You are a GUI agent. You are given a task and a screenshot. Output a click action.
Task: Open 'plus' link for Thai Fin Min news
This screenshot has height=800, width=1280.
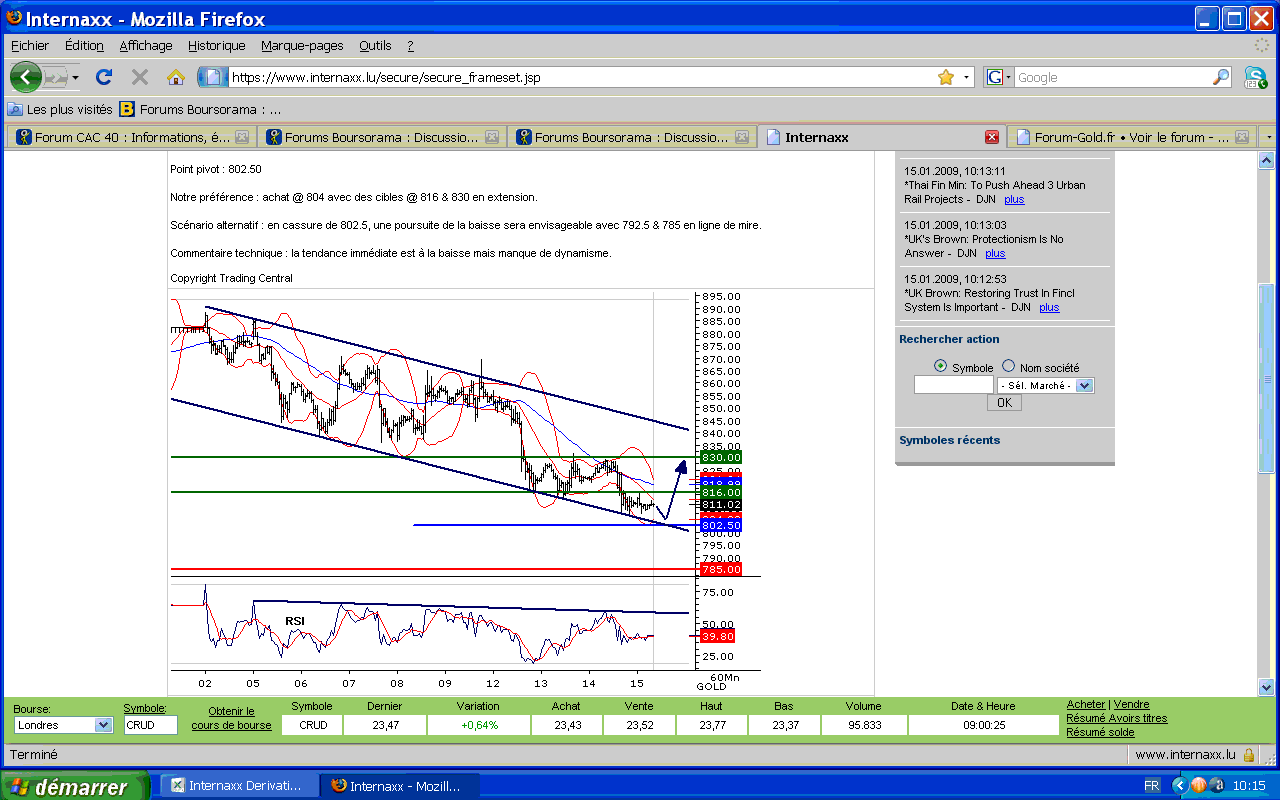(x=1014, y=199)
